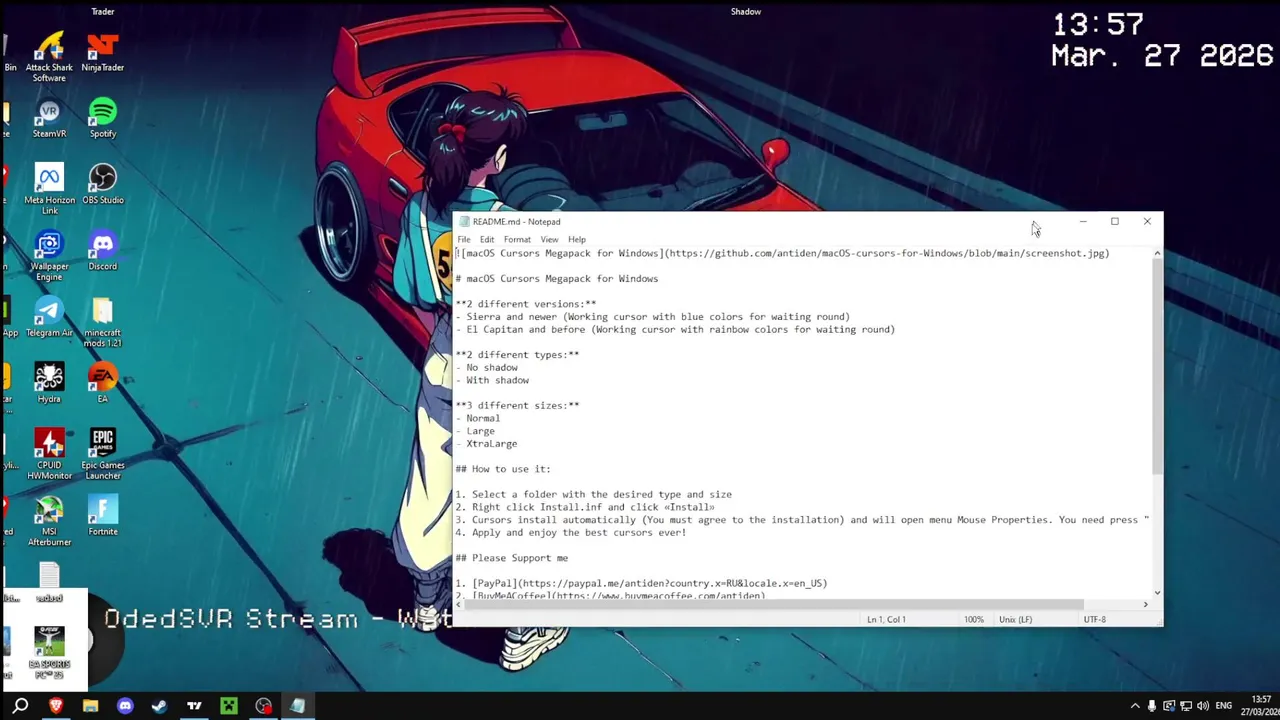The image size is (1280, 720).
Task: Select Telegram Air desktop shortcut
Action: (49, 316)
